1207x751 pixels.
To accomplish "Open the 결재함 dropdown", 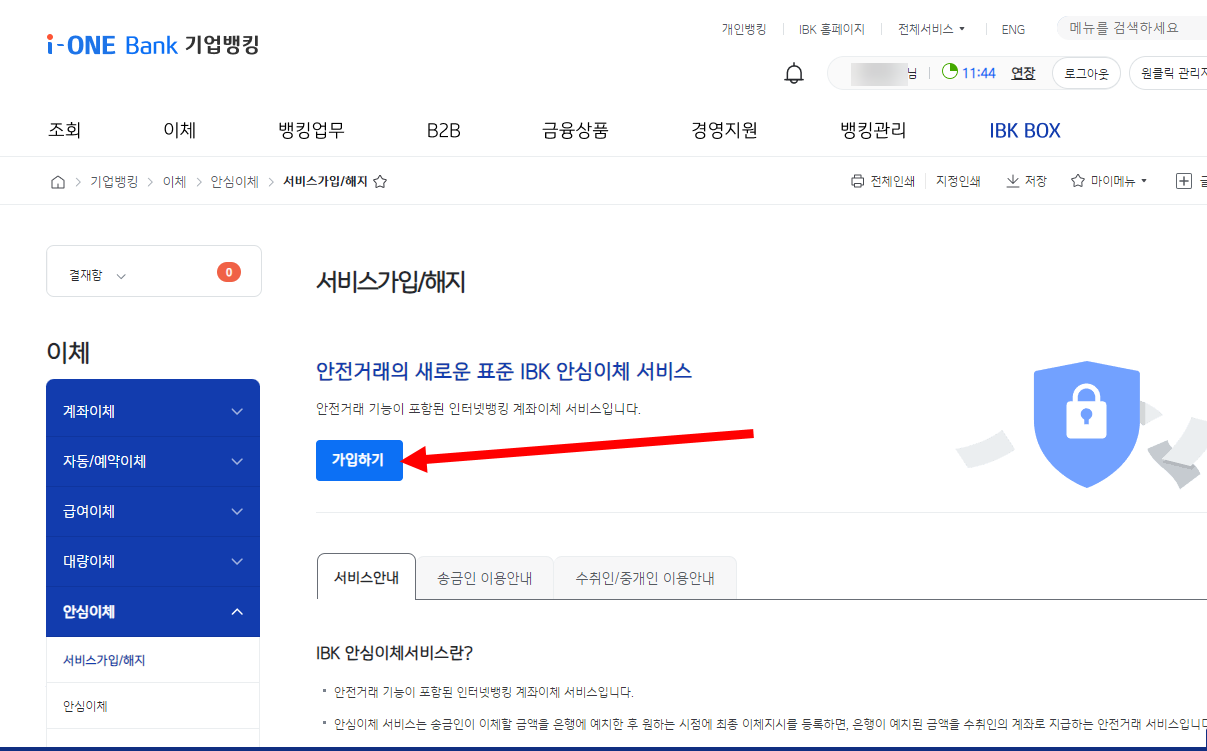I will 98,275.
